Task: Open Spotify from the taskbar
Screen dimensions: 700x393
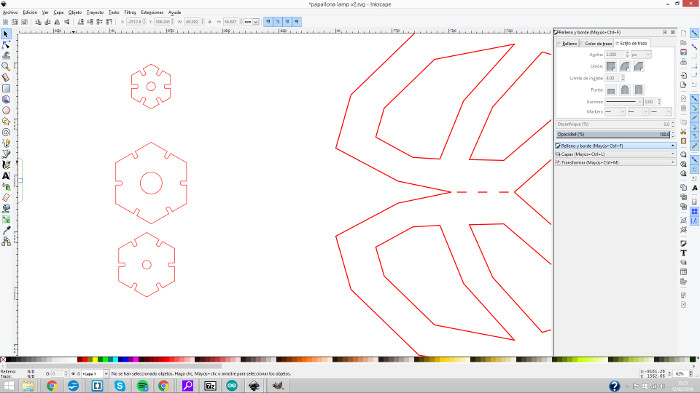Action: click(142, 385)
